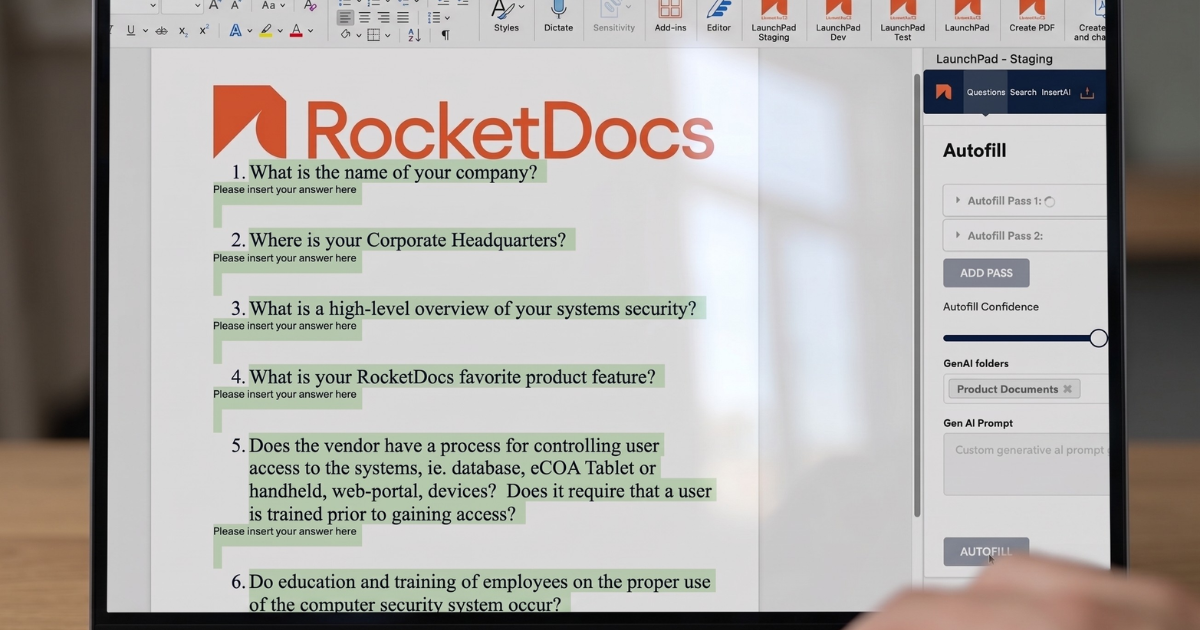The height and width of the screenshot is (630, 1200).
Task: Expand Autofill Pass 2
Action: [x=1024, y=236]
